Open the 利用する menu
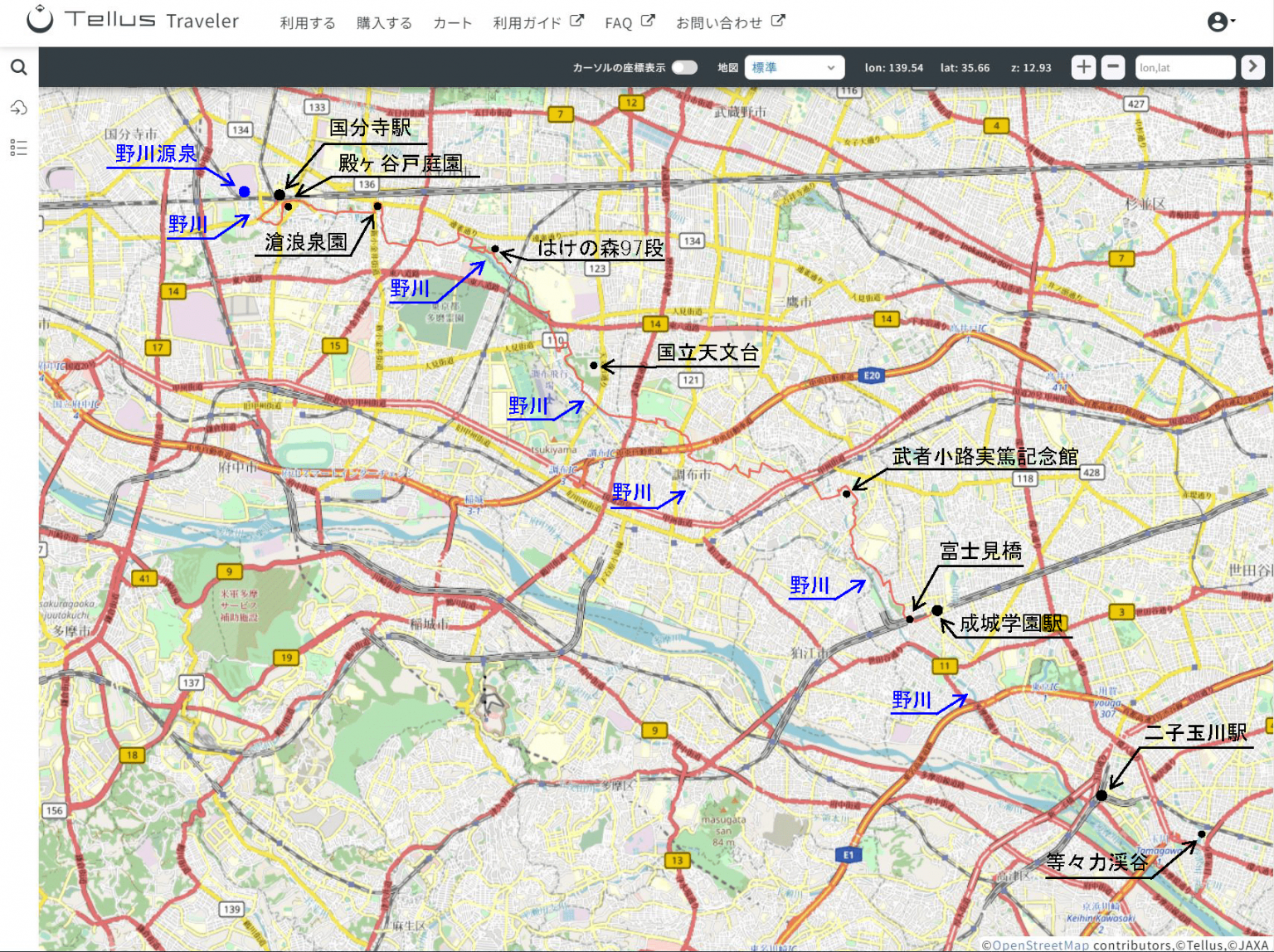Viewport: 1274px width, 952px height. 308,23
